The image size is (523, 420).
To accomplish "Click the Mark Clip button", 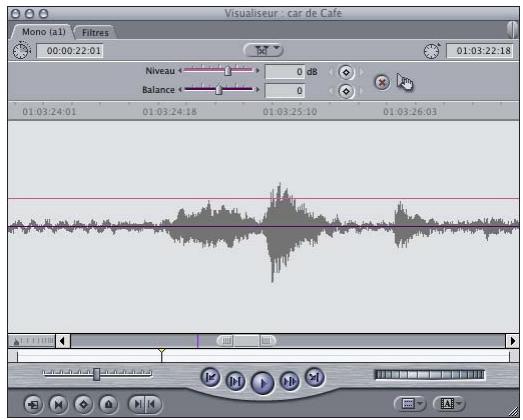I will pos(58,405).
